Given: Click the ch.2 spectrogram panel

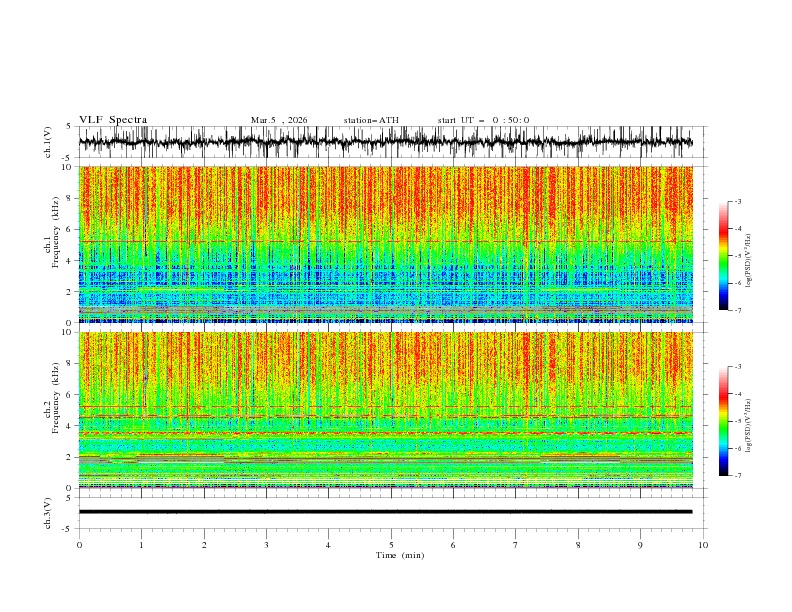Looking at the screenshot, I should point(386,410).
